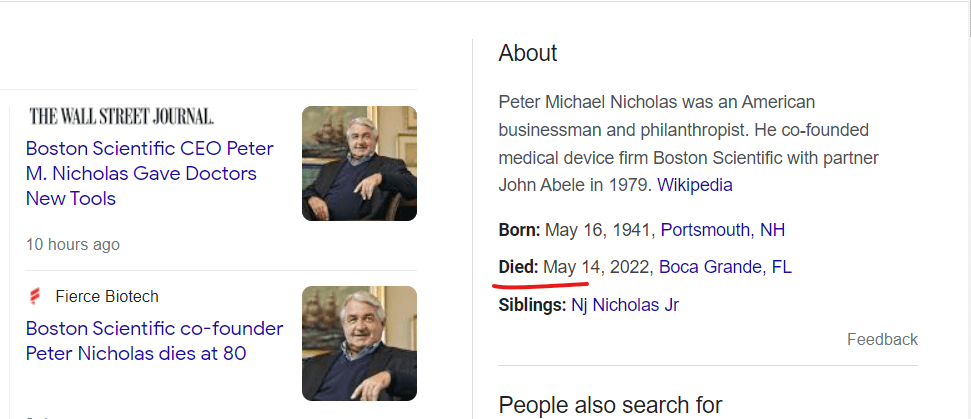This screenshot has height=419, width=971.
Task: Click the Fierce Biotech source name
Action: click(107, 296)
